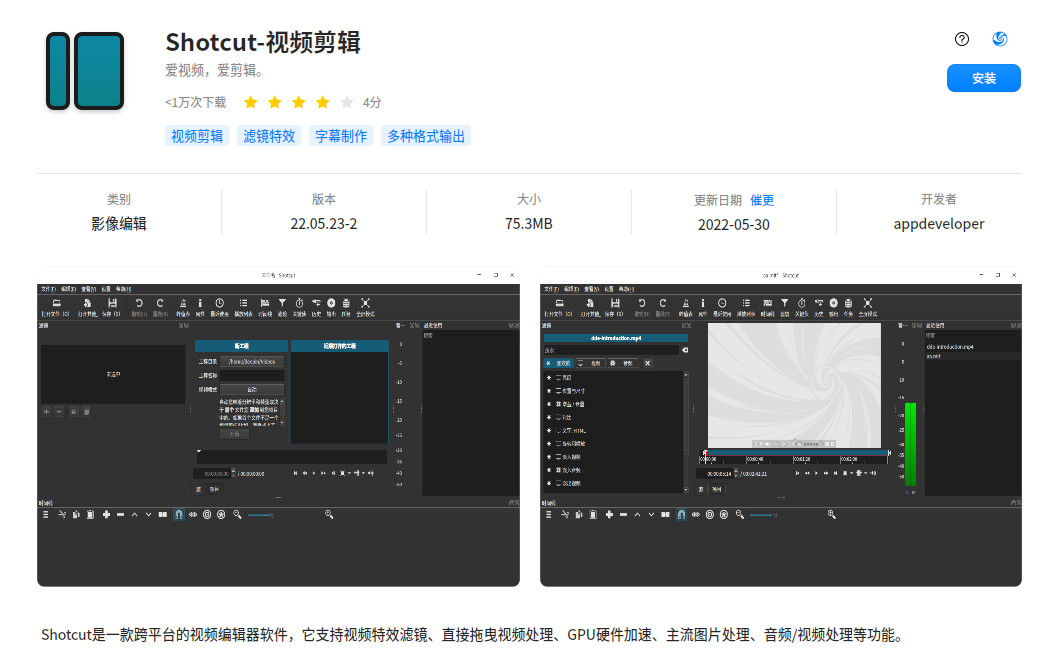Click the <1万次下载 download count
Image resolution: width=1039 pixels, height=653 pixels.
(x=195, y=102)
